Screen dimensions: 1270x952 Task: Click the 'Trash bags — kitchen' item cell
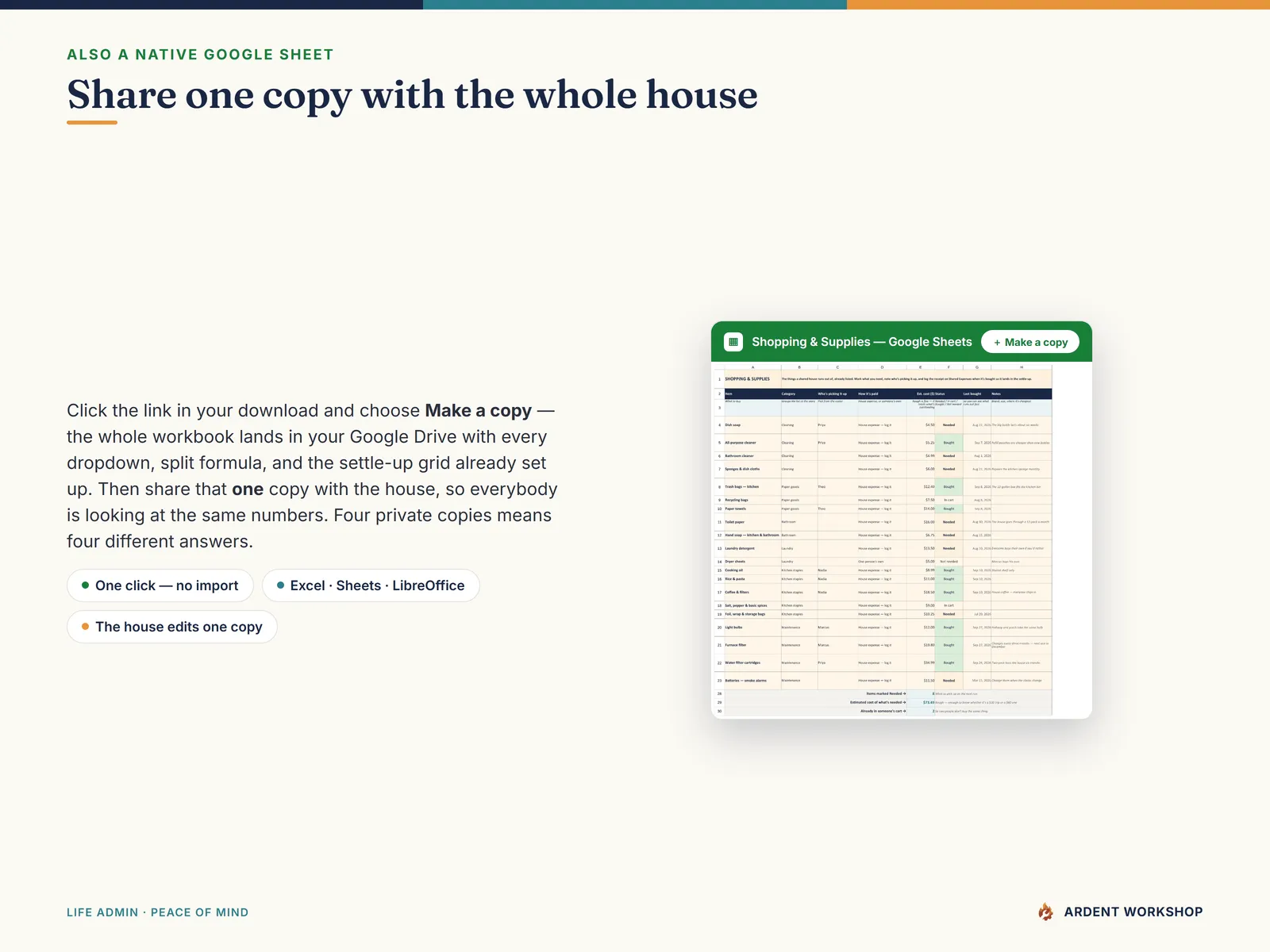[752, 487]
